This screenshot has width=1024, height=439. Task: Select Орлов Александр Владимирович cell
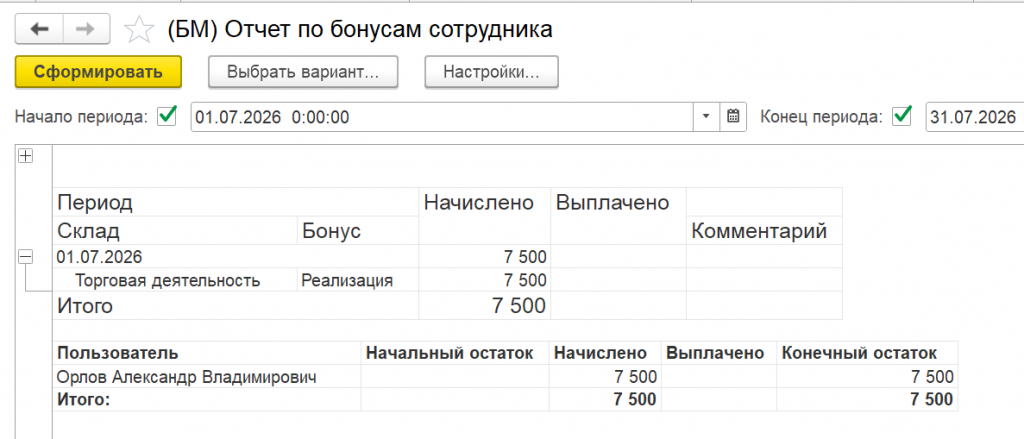206,377
